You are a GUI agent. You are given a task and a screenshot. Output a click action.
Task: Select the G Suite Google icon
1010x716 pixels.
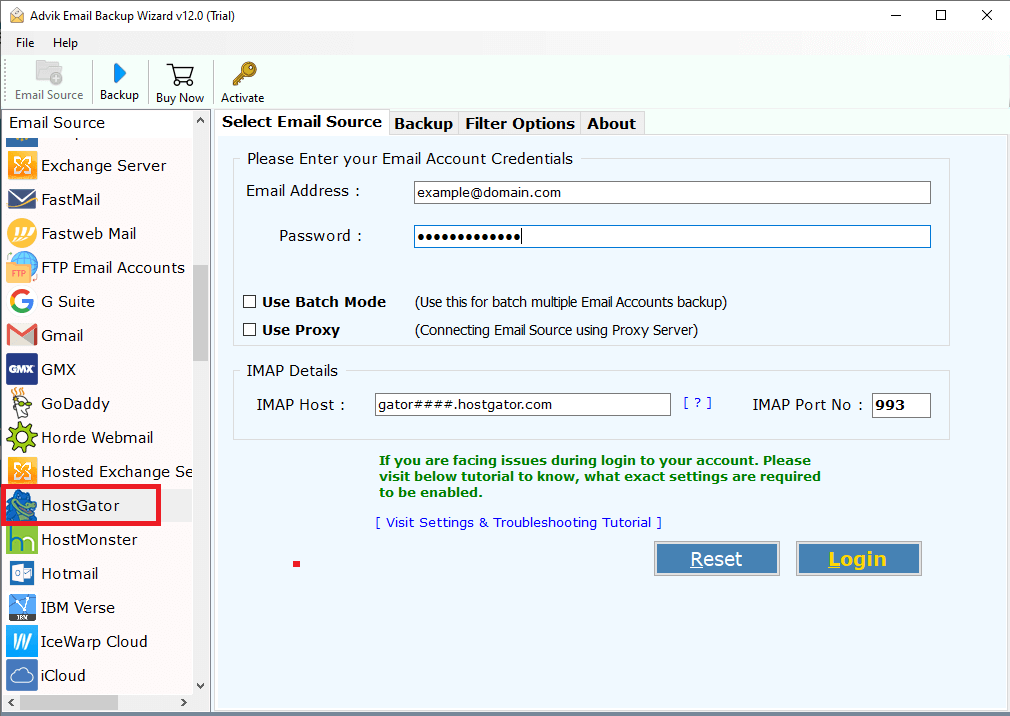click(x=22, y=301)
